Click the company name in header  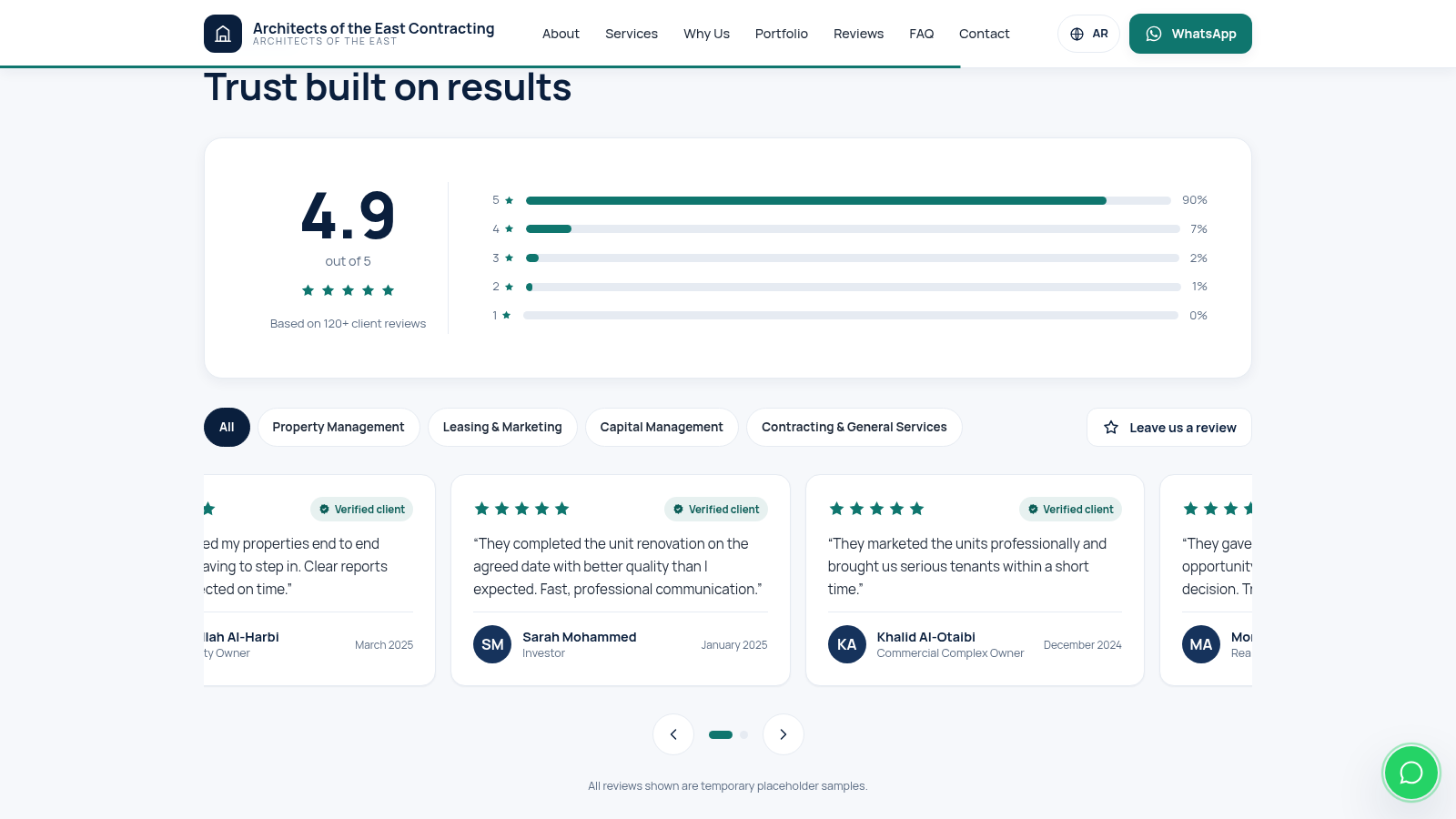(x=373, y=28)
